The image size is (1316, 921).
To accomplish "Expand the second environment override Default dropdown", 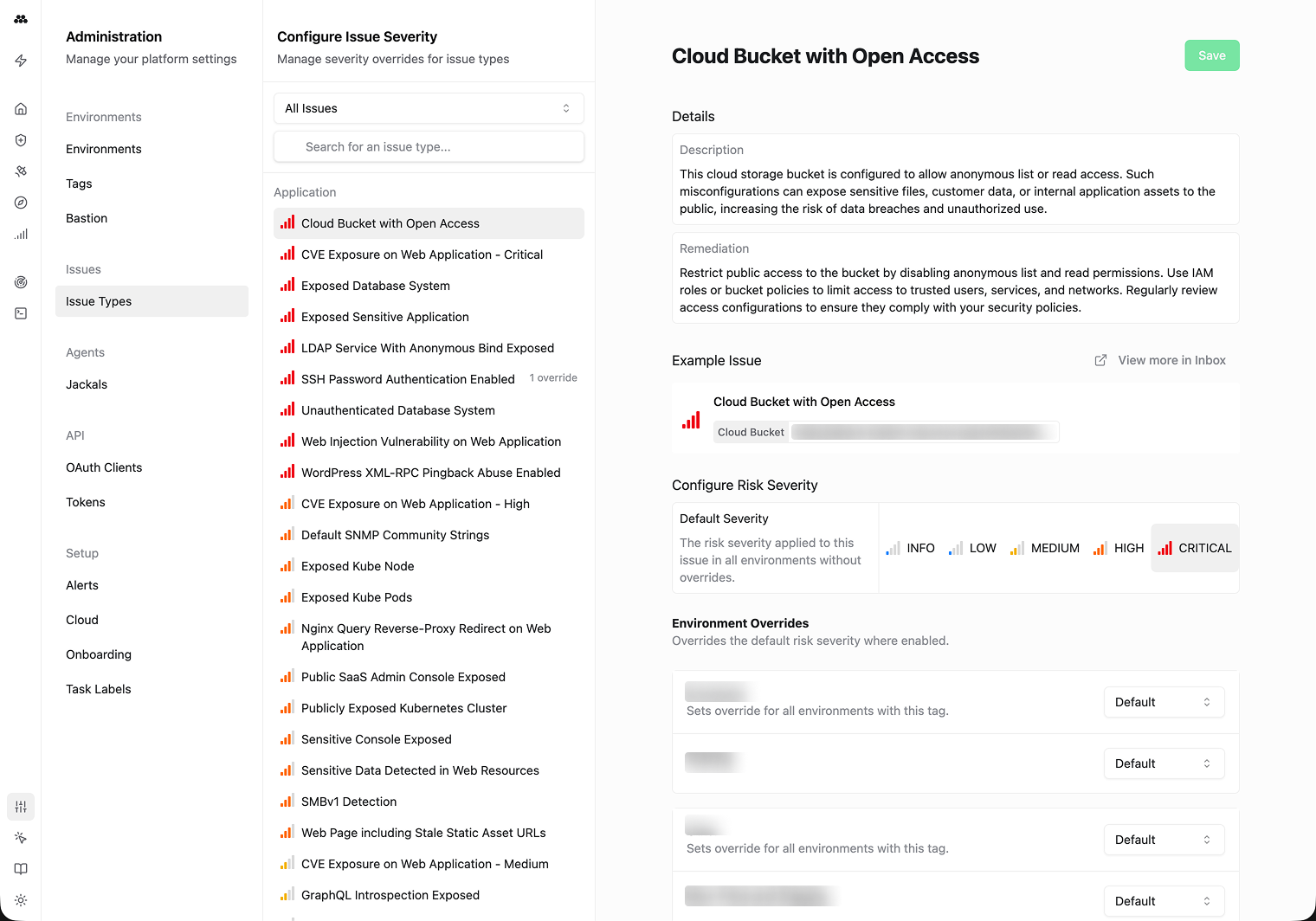I will pos(1164,763).
